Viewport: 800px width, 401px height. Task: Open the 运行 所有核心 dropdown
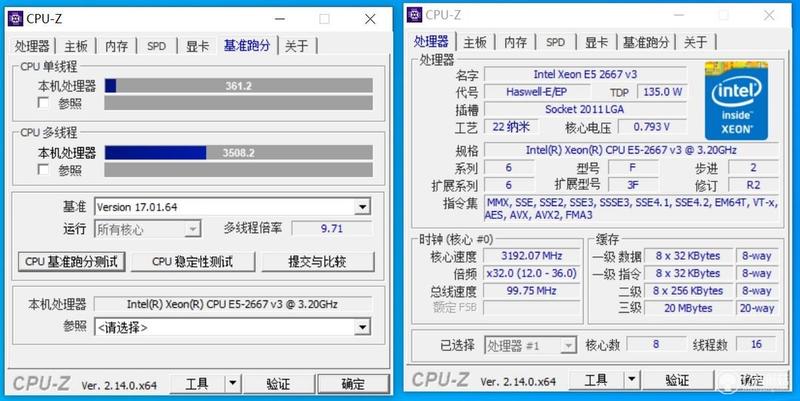point(192,230)
